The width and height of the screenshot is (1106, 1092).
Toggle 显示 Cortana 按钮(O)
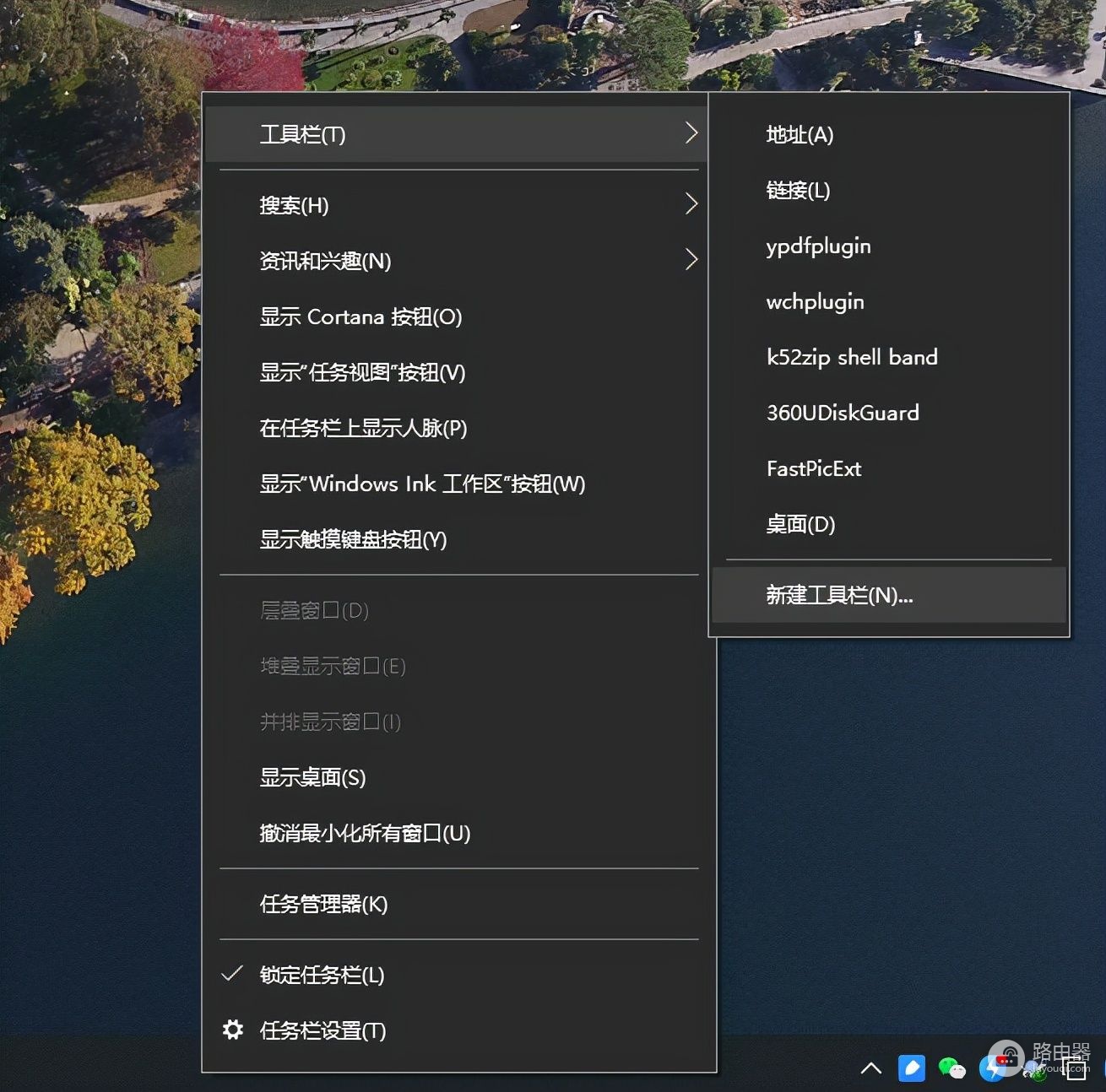click(458, 316)
